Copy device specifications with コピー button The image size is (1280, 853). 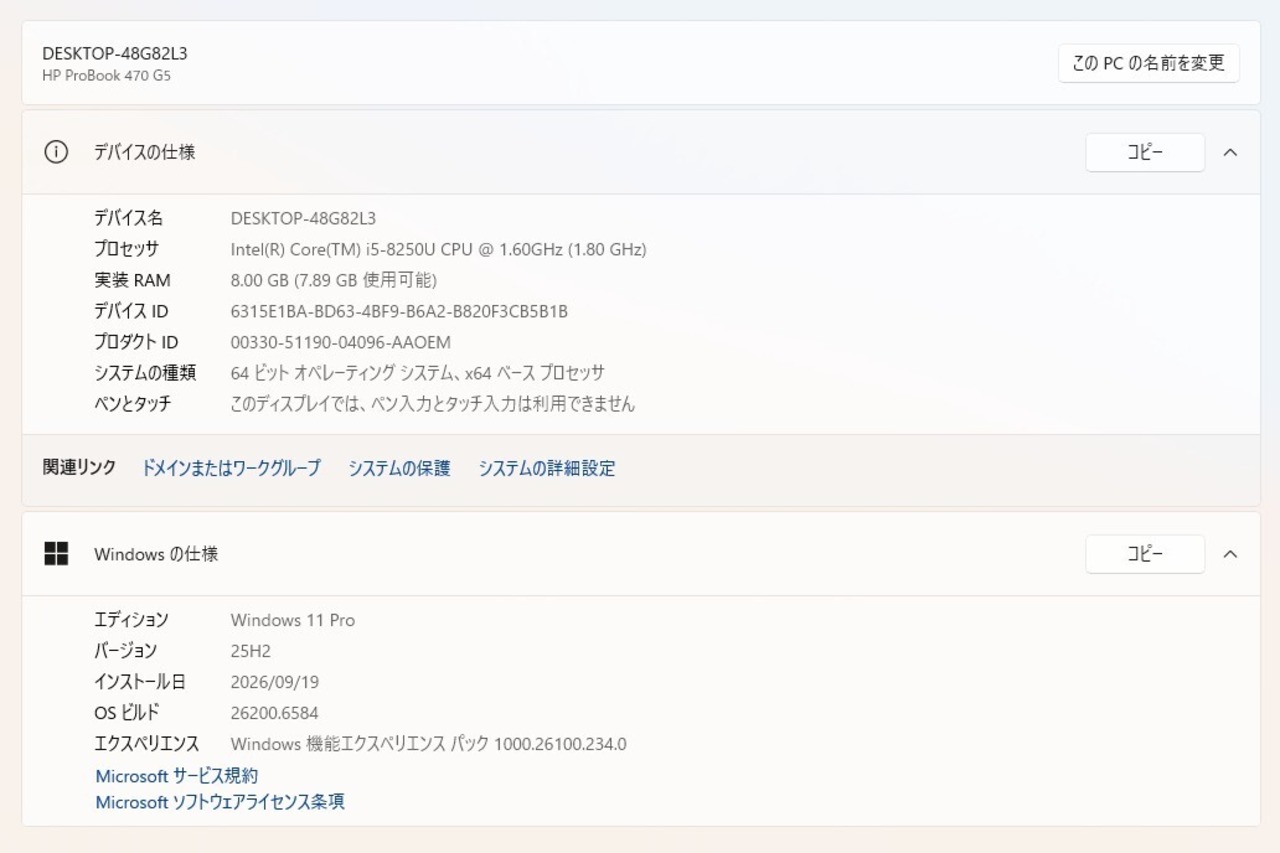(1145, 152)
